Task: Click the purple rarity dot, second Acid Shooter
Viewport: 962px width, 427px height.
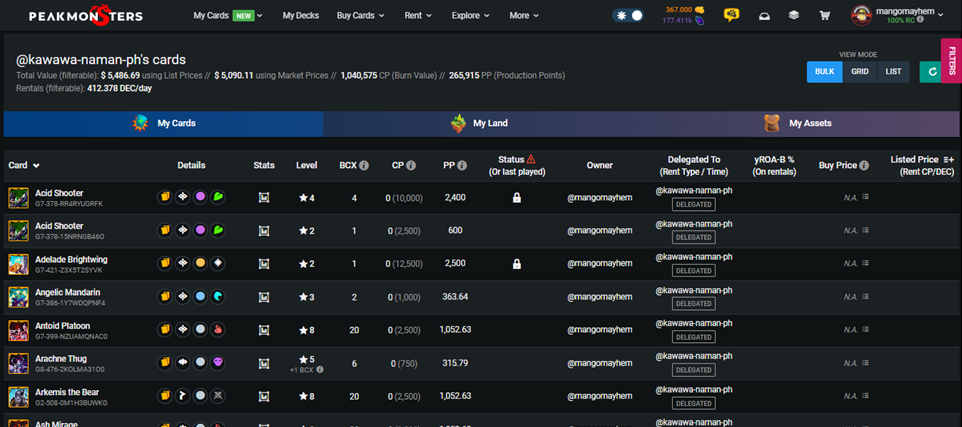Action: pyautogui.click(x=200, y=231)
